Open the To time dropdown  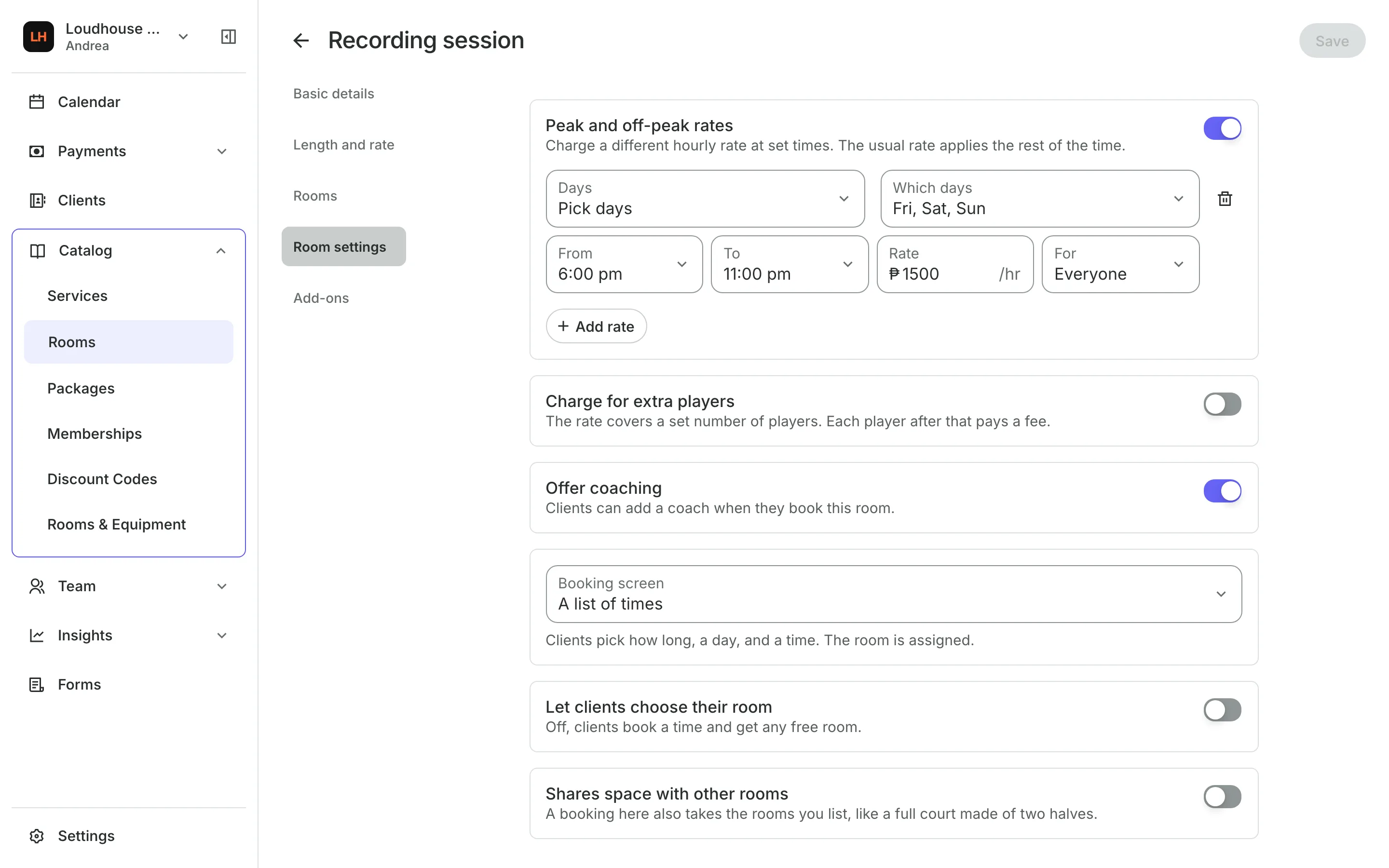click(790, 264)
